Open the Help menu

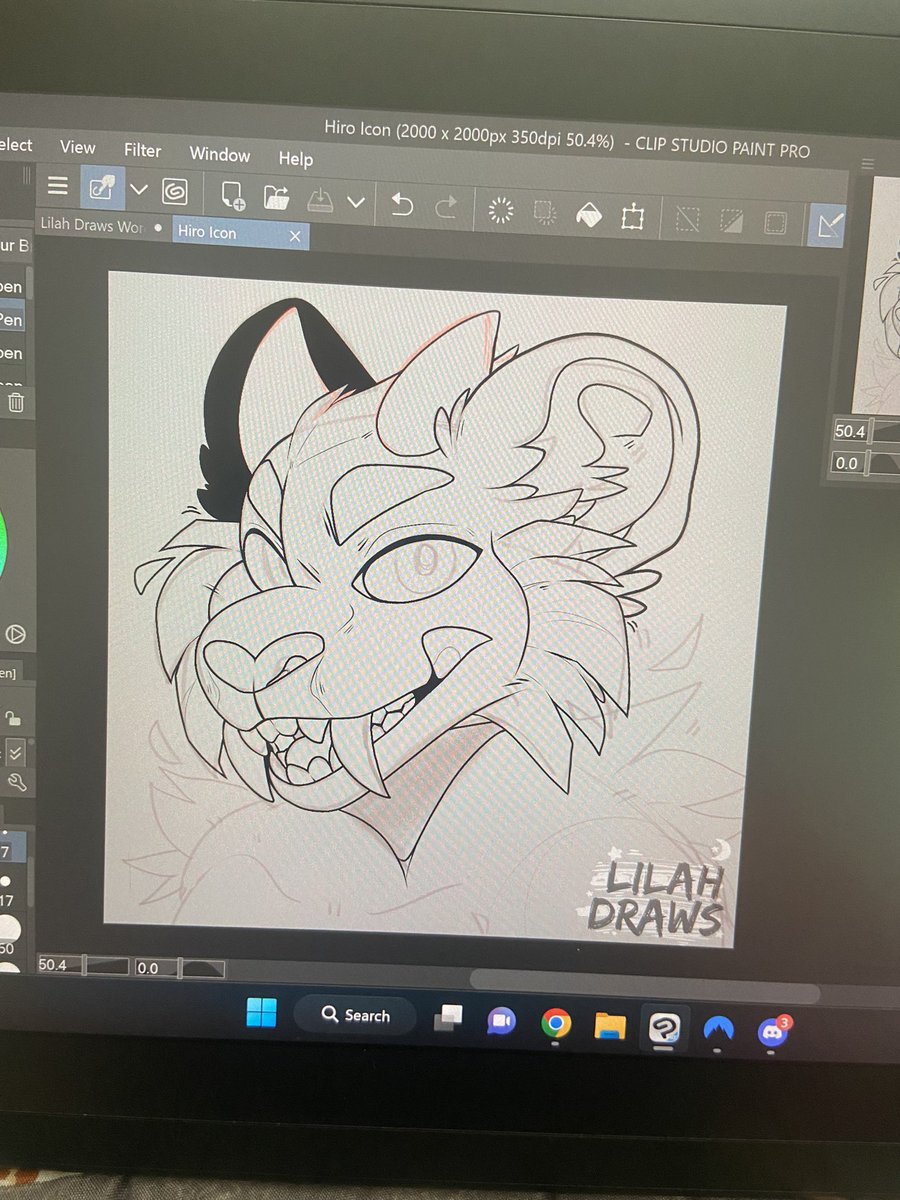[296, 159]
